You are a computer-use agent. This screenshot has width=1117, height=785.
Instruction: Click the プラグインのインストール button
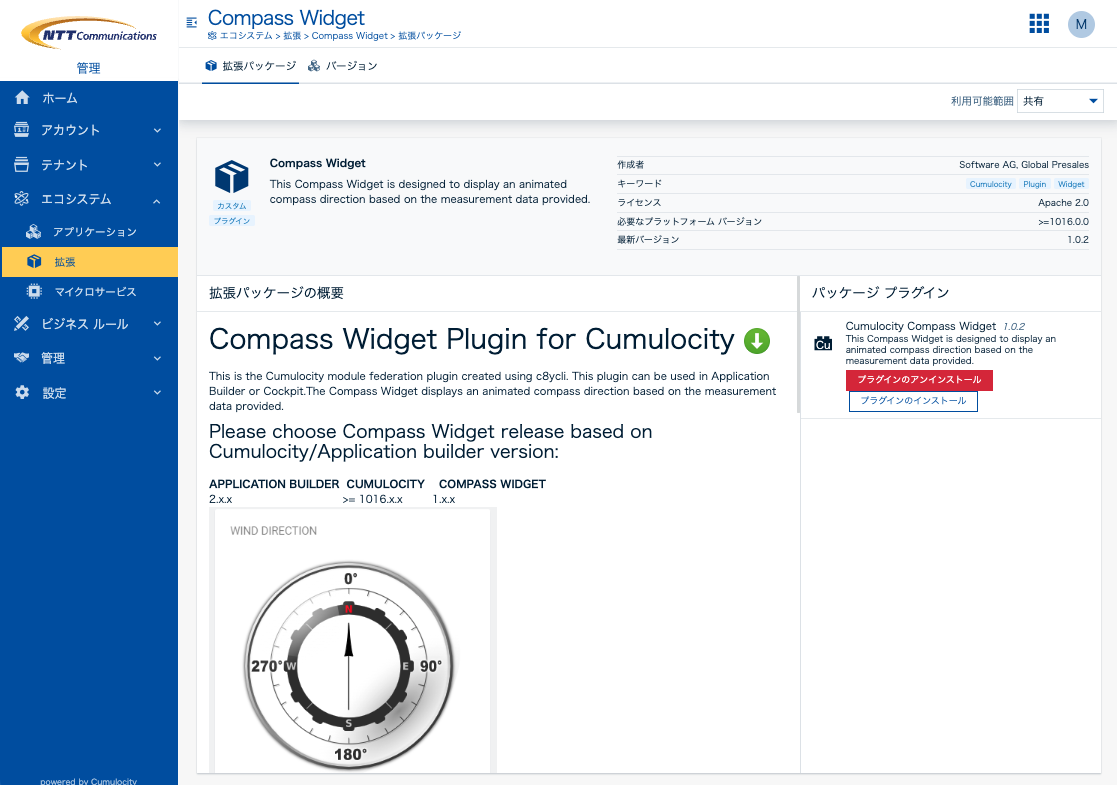coord(913,401)
